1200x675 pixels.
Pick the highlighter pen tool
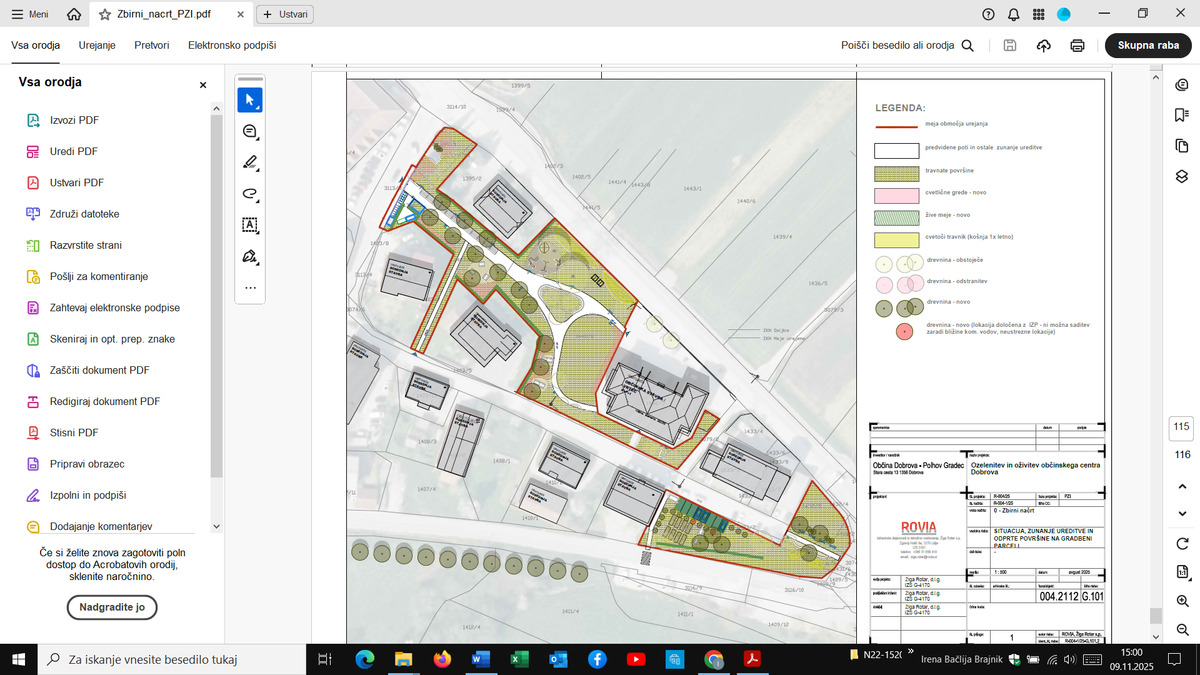pos(250,162)
